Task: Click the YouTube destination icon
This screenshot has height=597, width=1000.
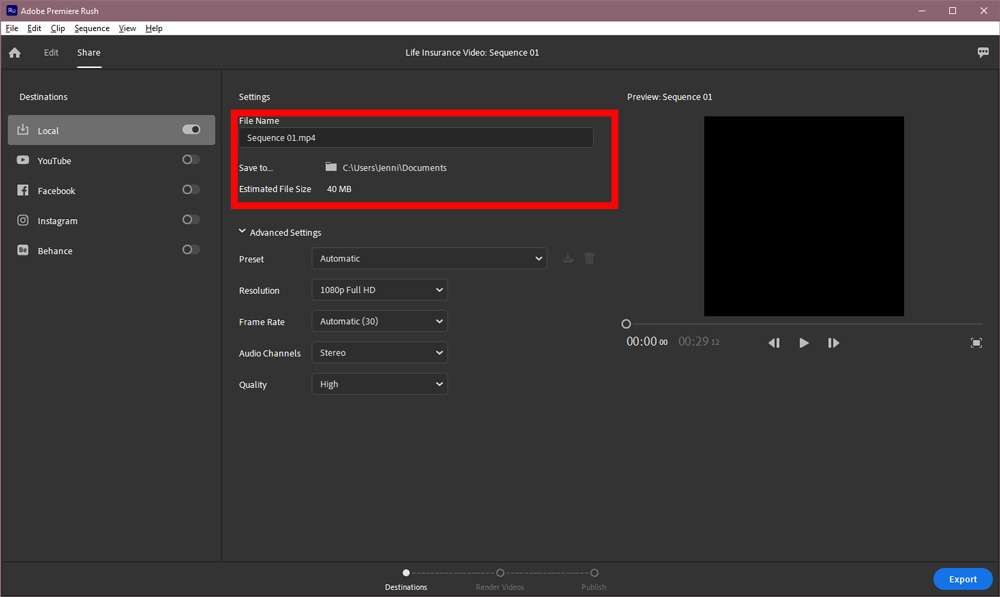Action: 23,160
